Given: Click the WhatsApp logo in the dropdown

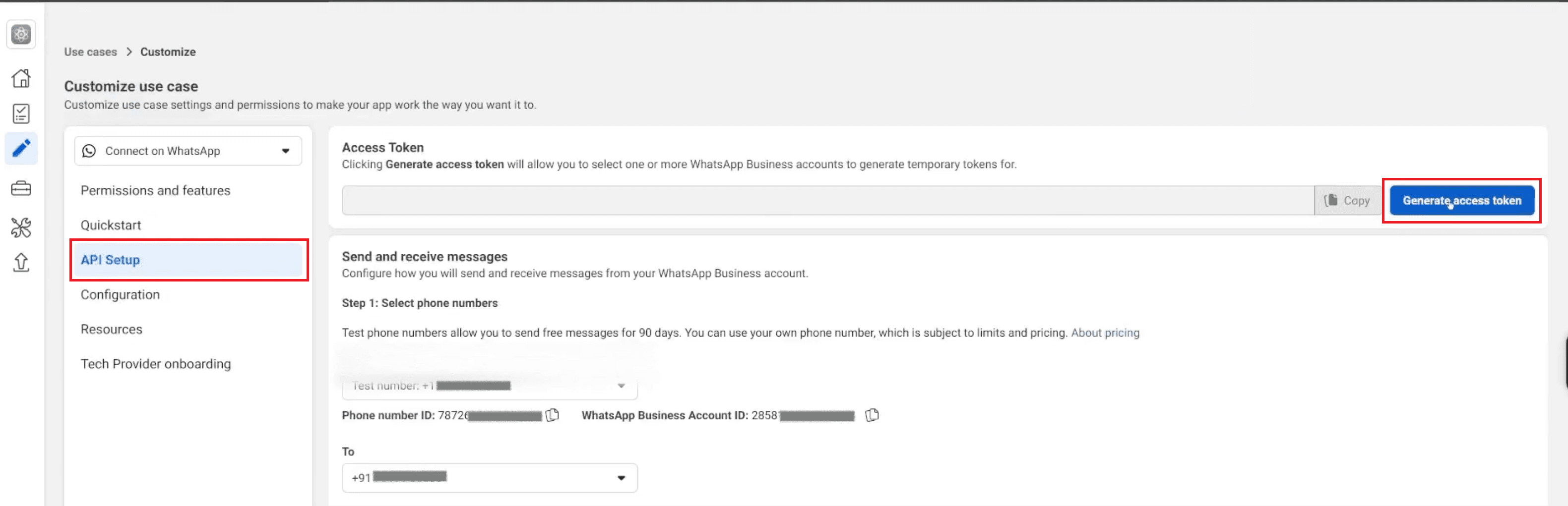Looking at the screenshot, I should pyautogui.click(x=89, y=151).
